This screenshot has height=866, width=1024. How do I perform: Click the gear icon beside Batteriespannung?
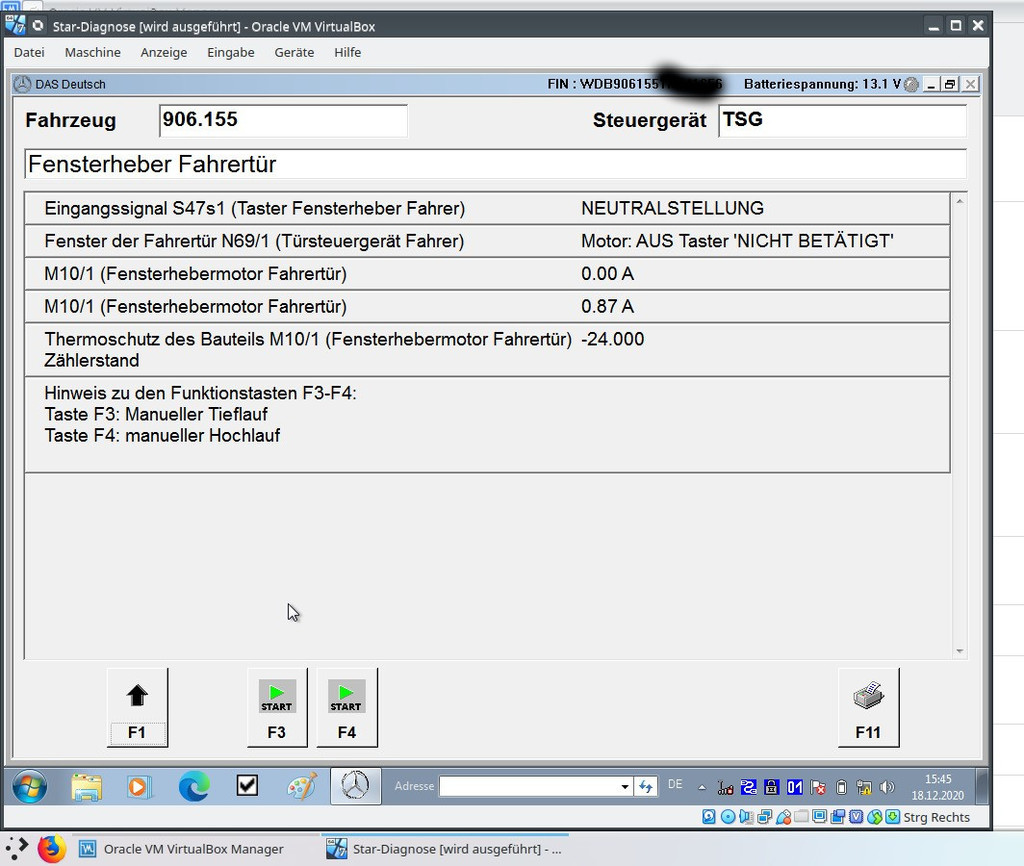pyautogui.click(x=912, y=84)
